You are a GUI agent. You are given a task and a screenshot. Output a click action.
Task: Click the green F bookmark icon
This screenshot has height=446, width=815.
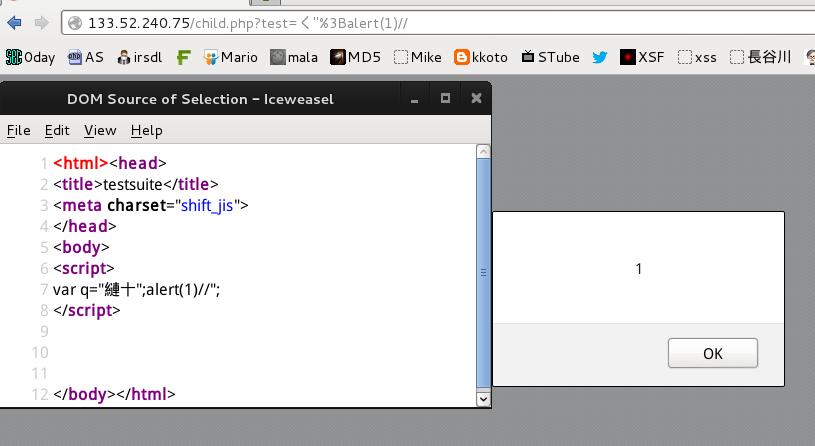183,57
